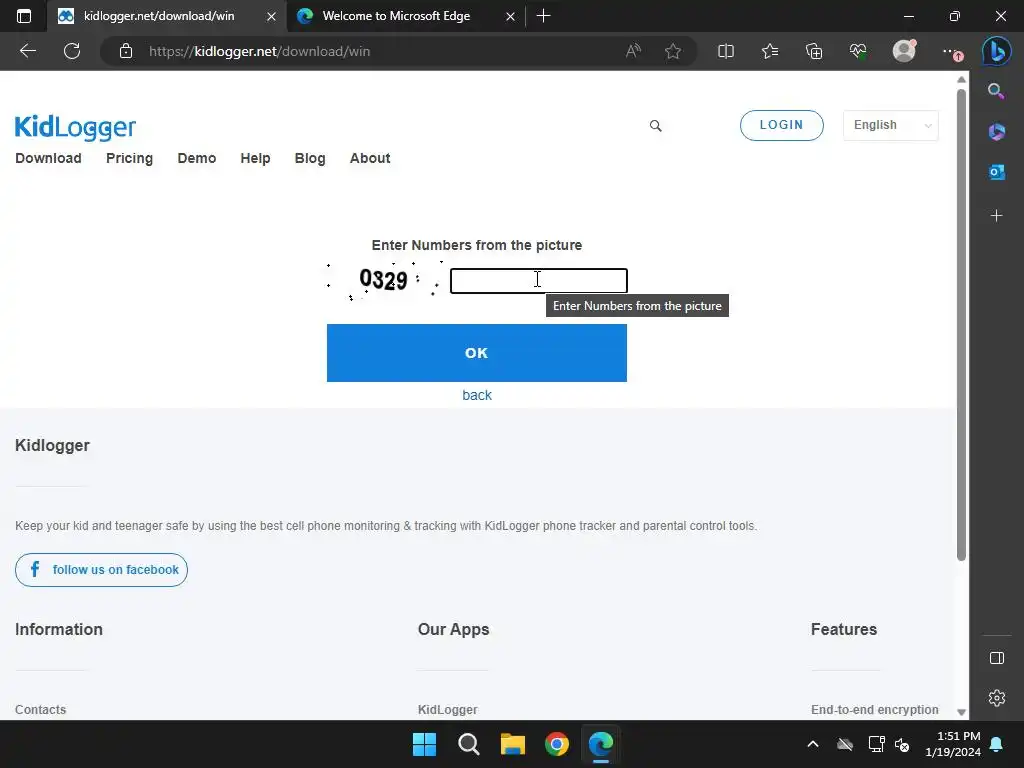Open taskbar clock showing 1:51 PM
The width and height of the screenshot is (1024, 768).
tap(953, 744)
